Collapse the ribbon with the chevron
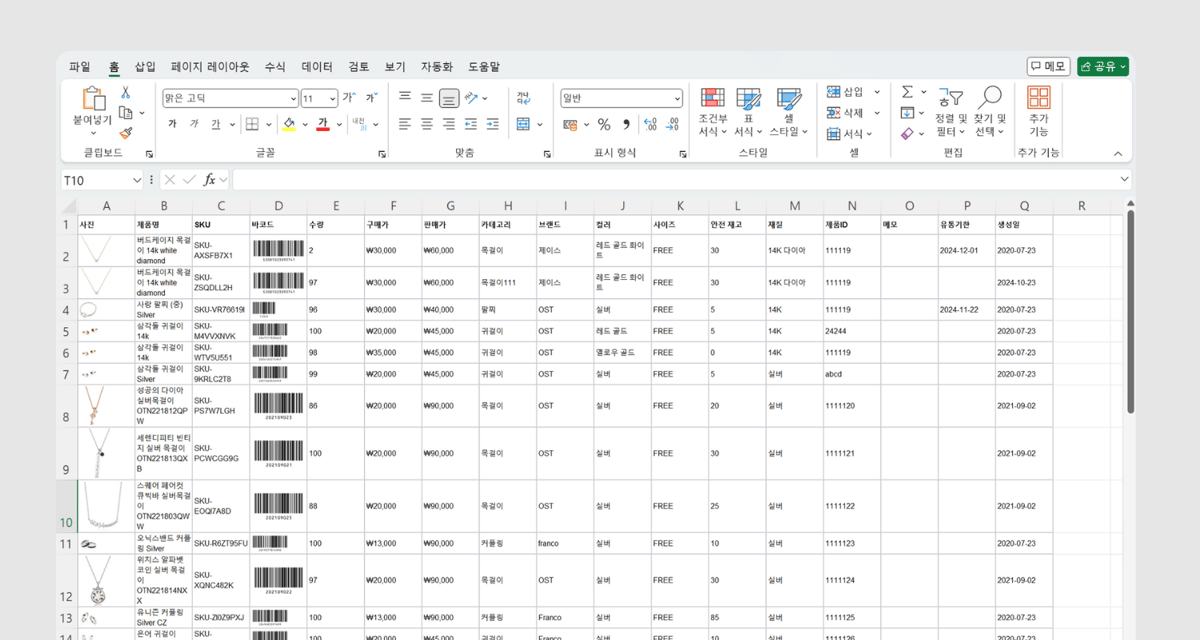This screenshot has width=1200, height=640. [x=1118, y=153]
